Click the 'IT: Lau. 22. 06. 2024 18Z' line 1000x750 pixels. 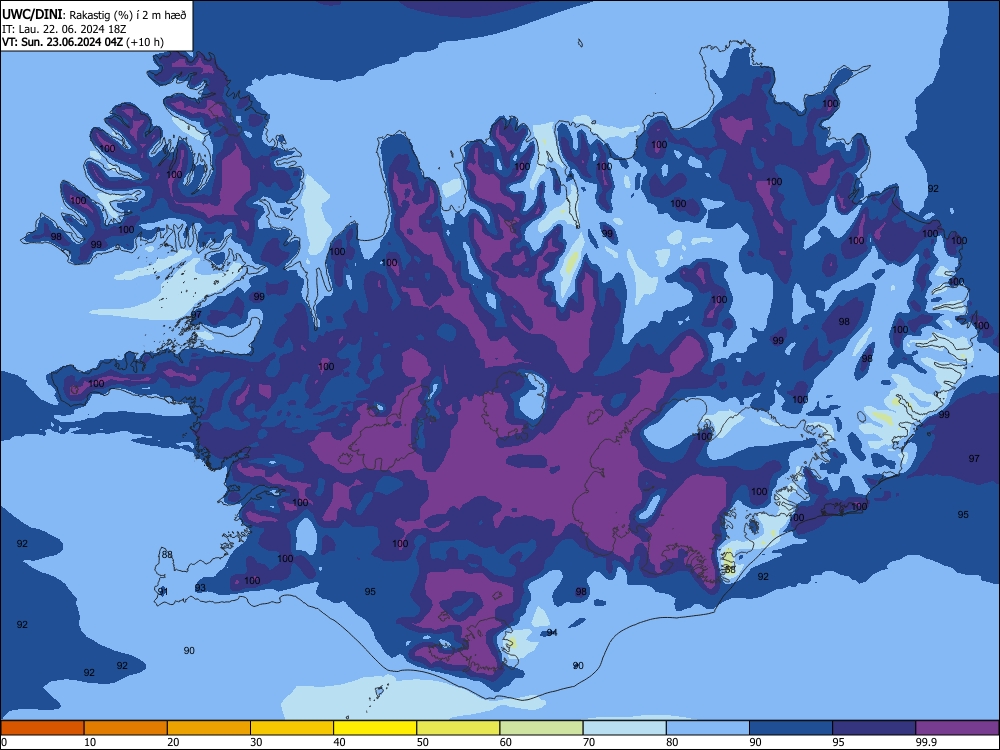point(64,29)
